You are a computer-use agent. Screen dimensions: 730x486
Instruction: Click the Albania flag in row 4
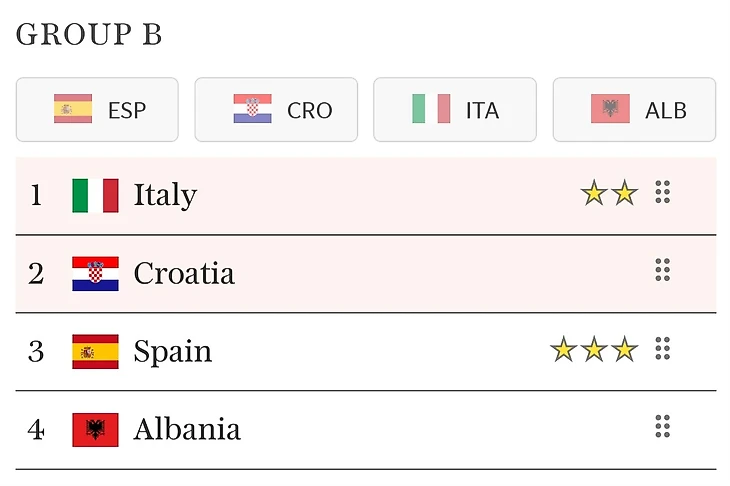click(x=95, y=430)
